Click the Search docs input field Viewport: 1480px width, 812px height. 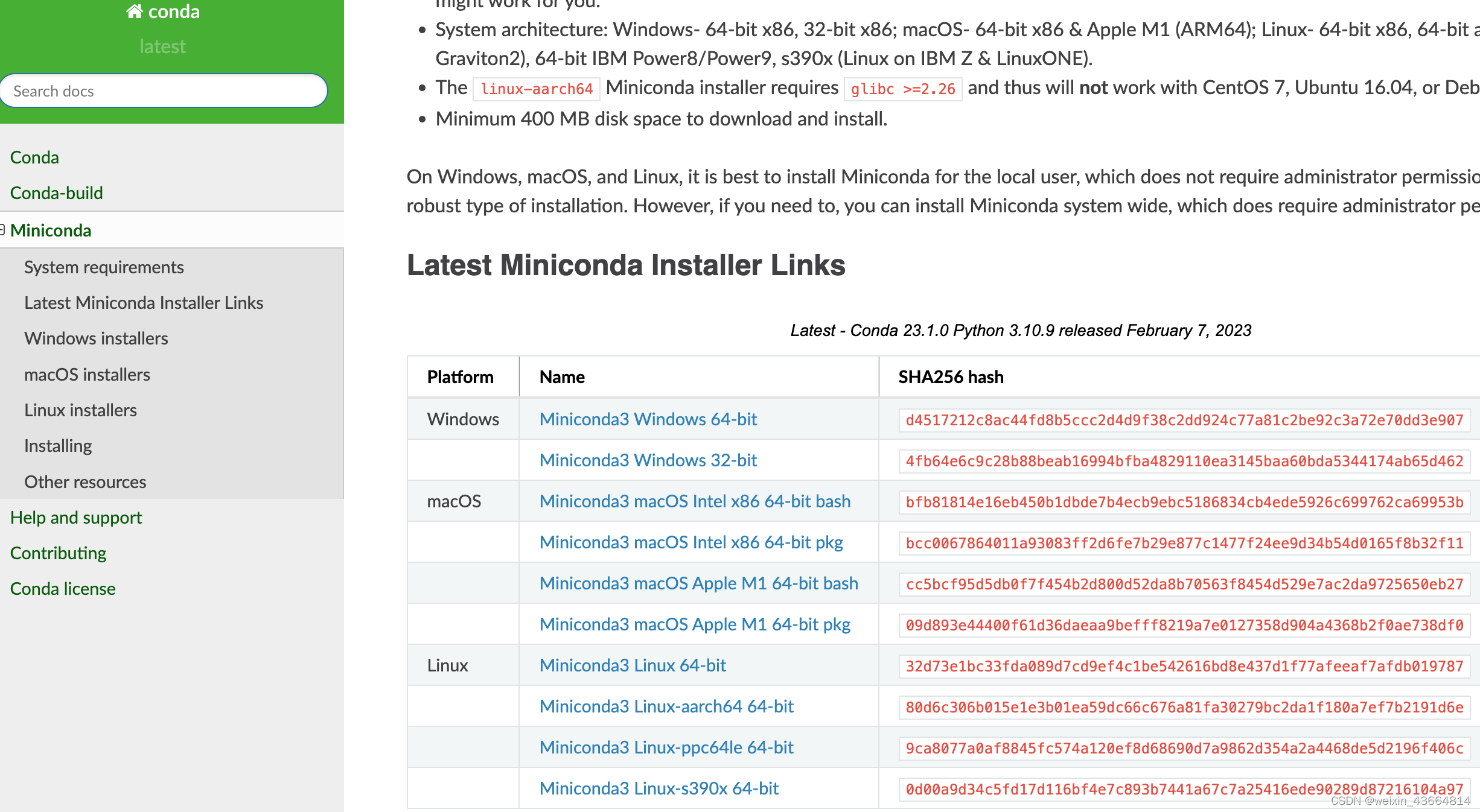tap(163, 90)
